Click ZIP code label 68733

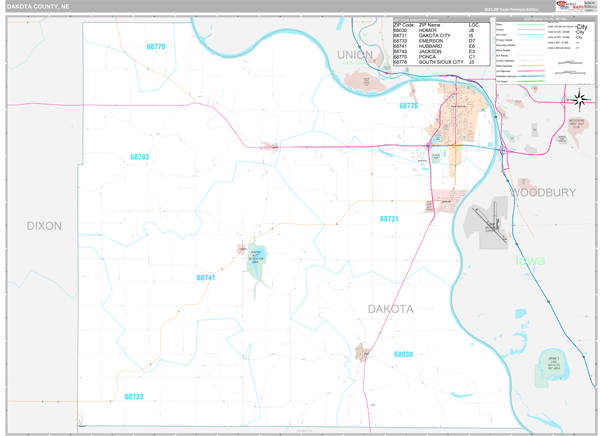134,397
